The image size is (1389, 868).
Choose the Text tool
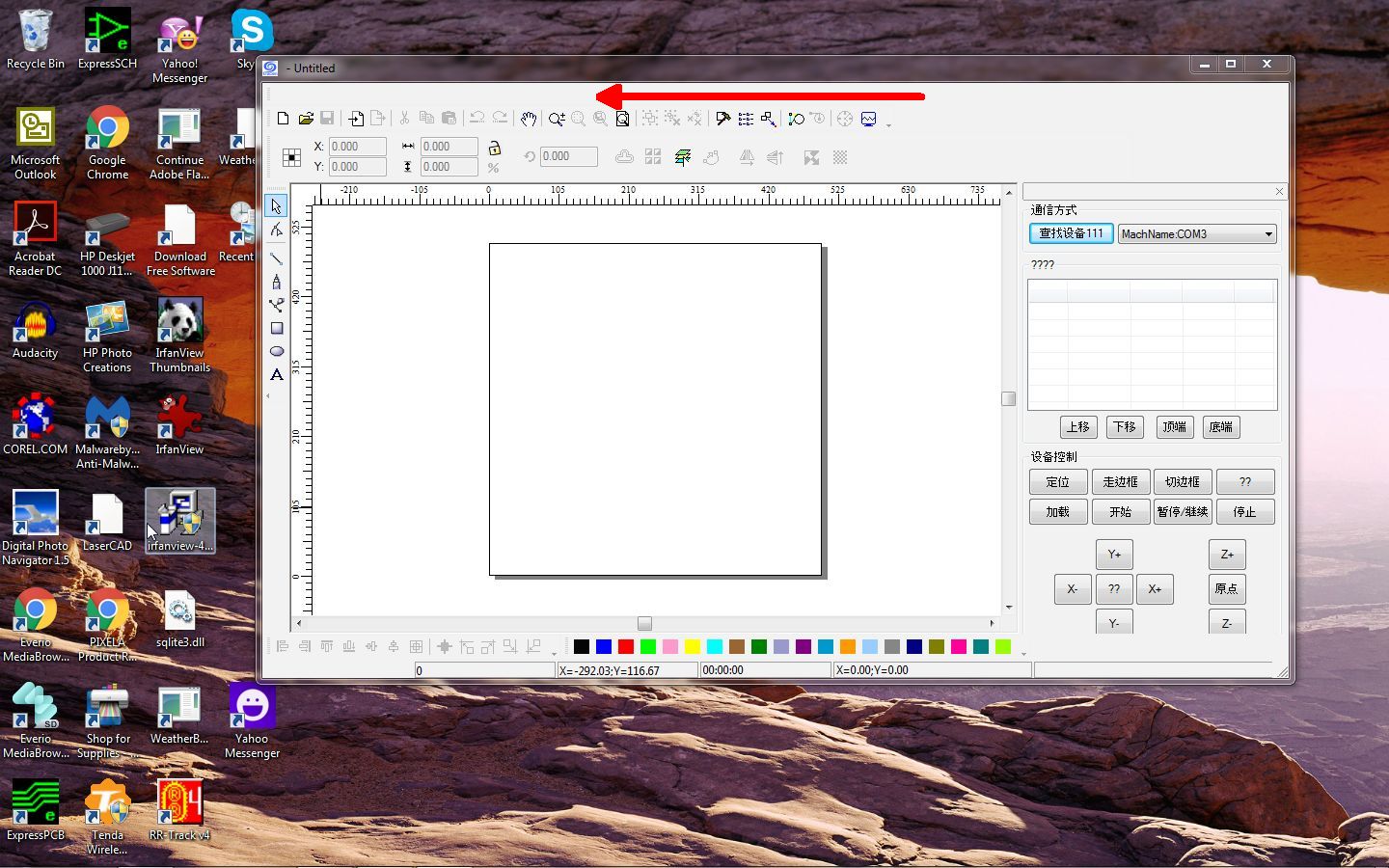[277, 375]
